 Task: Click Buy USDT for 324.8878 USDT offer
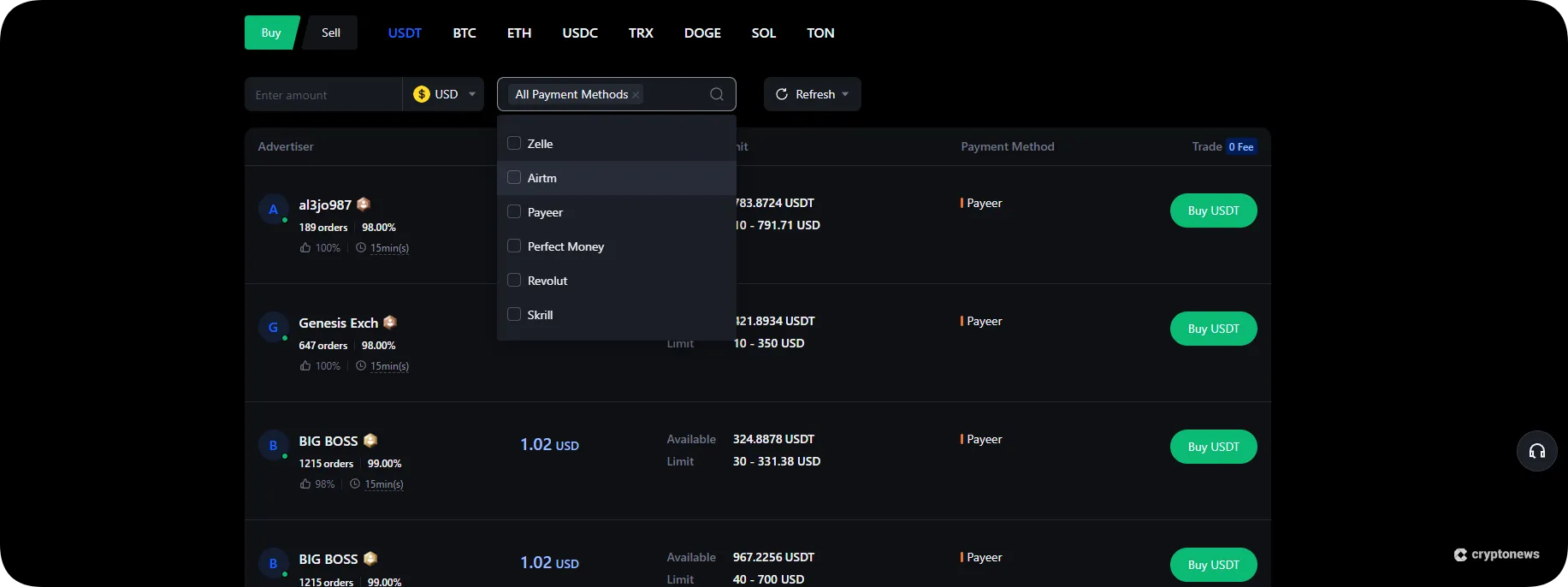point(1213,447)
